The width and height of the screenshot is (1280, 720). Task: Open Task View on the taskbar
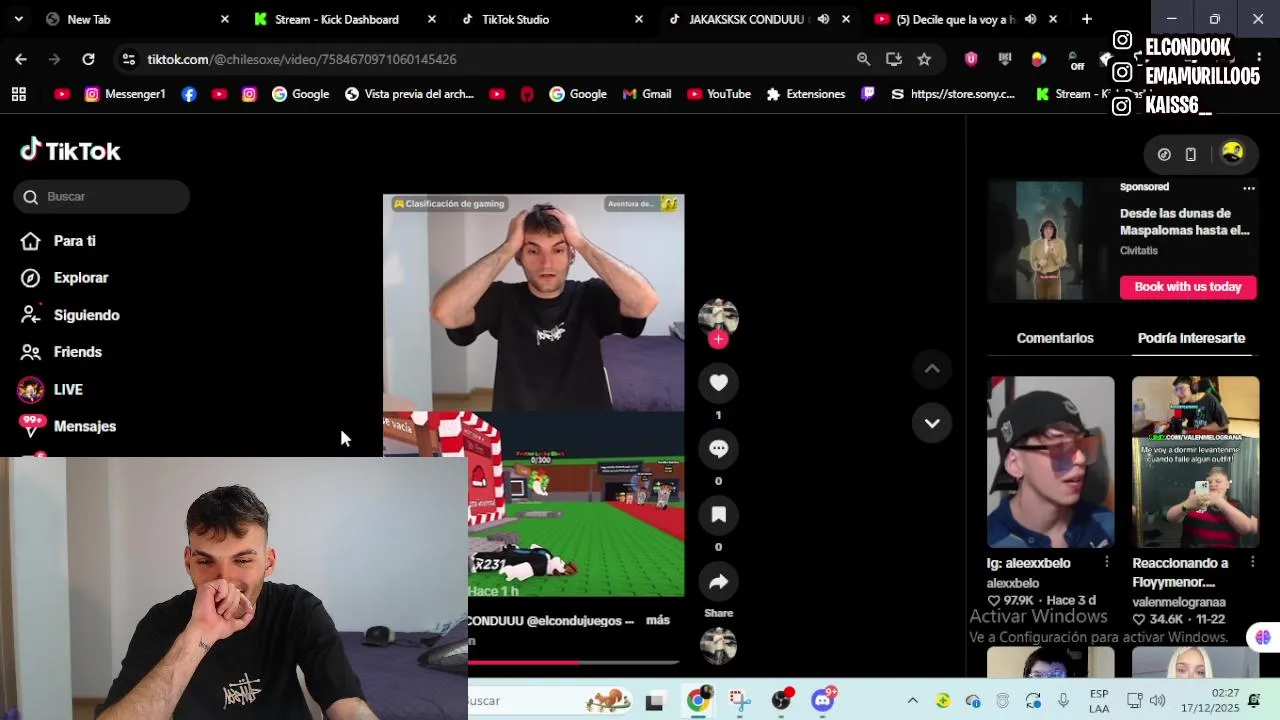point(654,701)
